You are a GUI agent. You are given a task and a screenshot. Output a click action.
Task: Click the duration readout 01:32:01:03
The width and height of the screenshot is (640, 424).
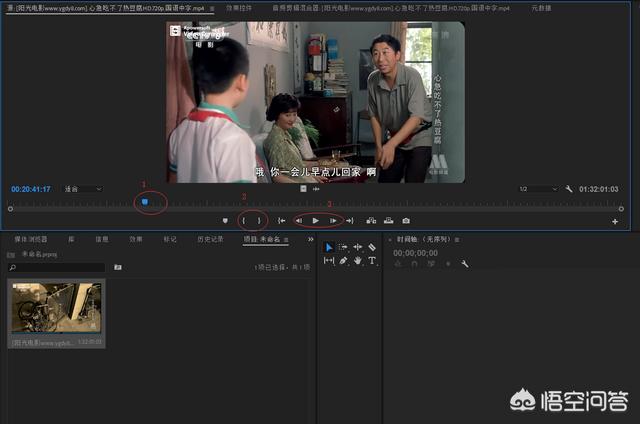[x=598, y=189]
